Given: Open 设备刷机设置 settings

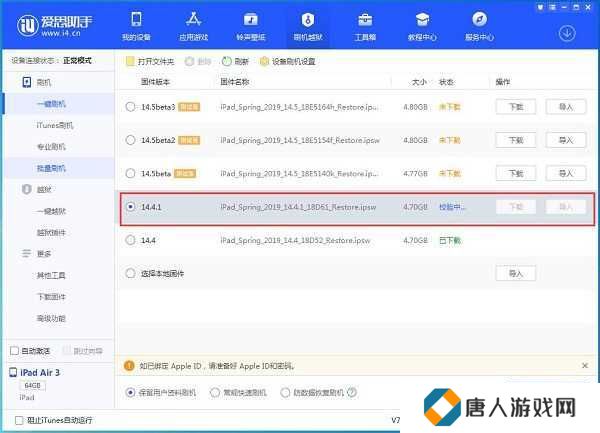Looking at the screenshot, I should click(x=287, y=61).
